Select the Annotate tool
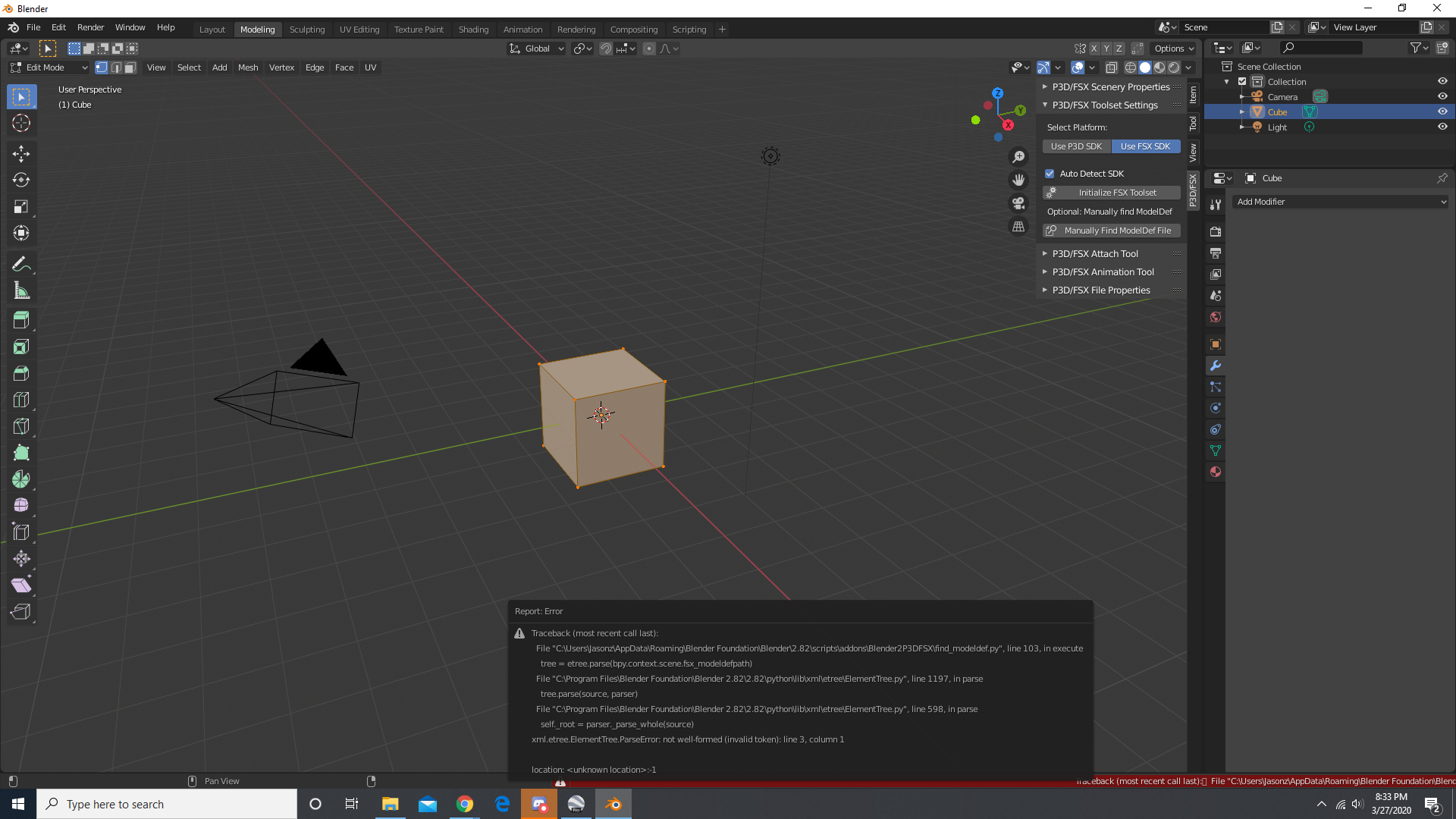The height and width of the screenshot is (819, 1456). pyautogui.click(x=21, y=265)
